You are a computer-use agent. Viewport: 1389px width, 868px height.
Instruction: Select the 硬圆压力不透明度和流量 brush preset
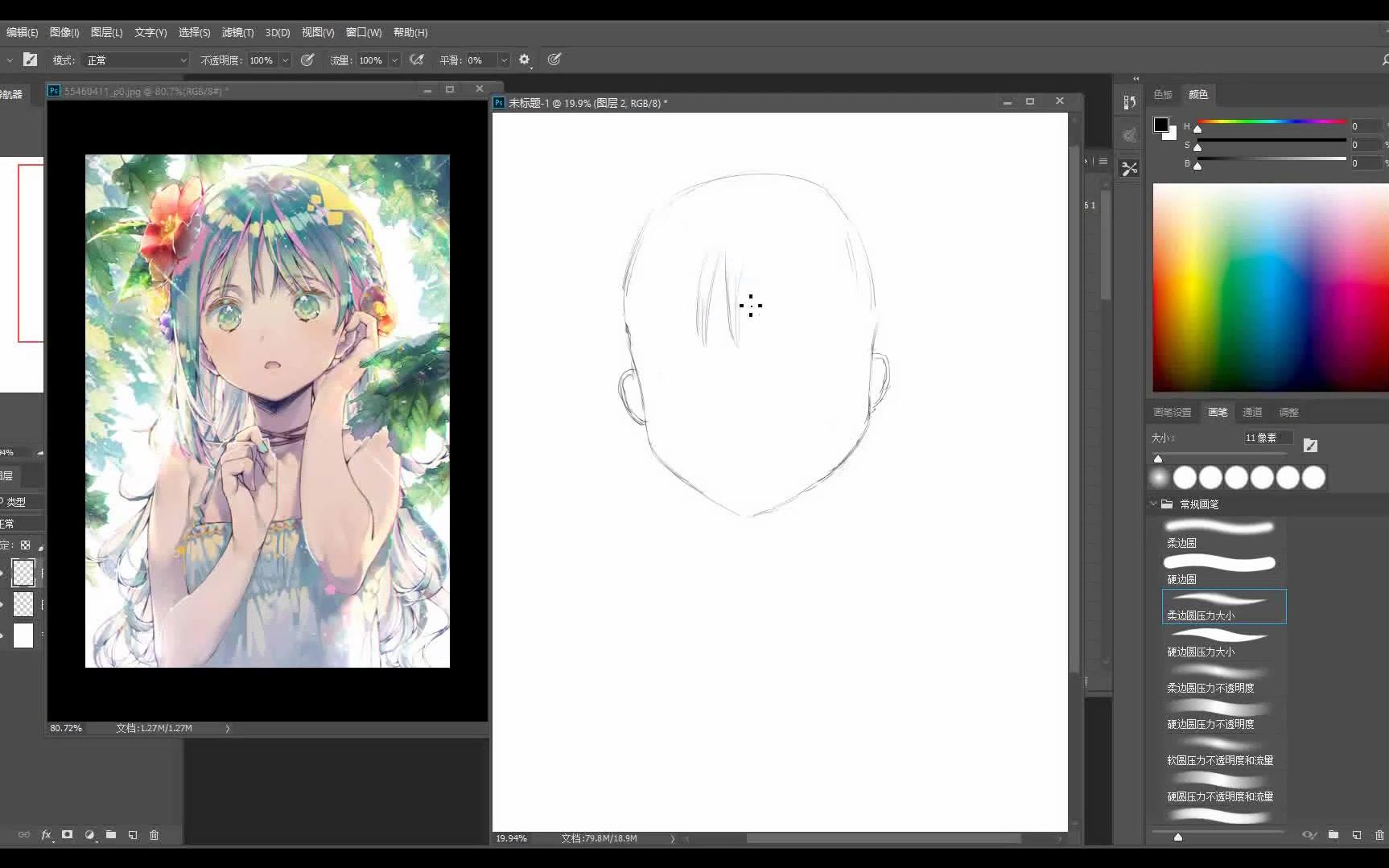coord(1224,788)
